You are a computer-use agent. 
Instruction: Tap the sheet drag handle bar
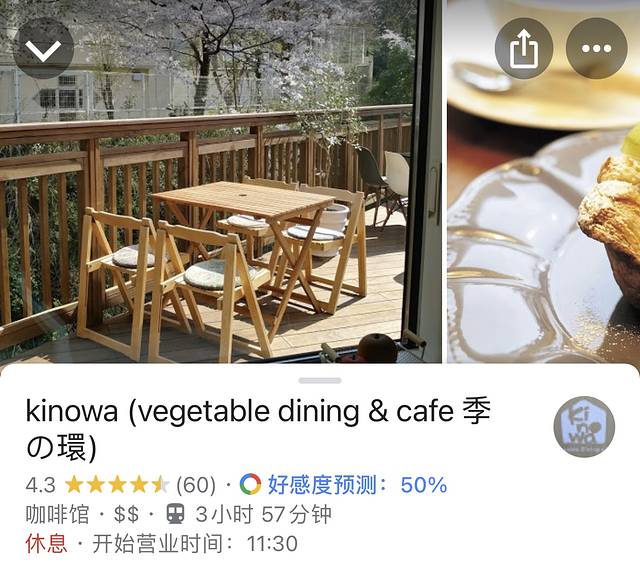[320, 381]
